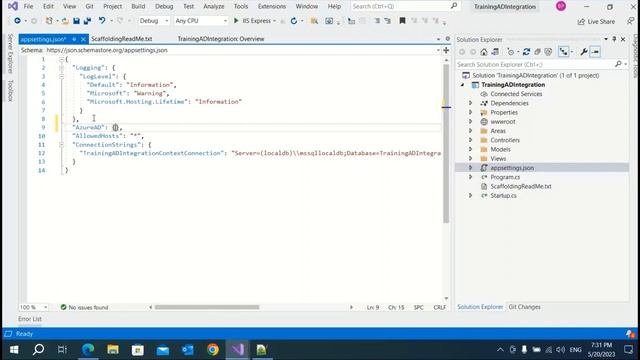Click the No issues found indicator

coord(84,307)
